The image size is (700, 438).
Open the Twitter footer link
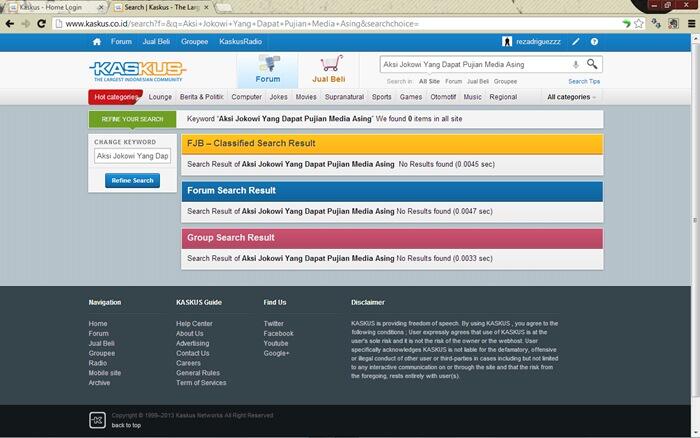tap(273, 324)
